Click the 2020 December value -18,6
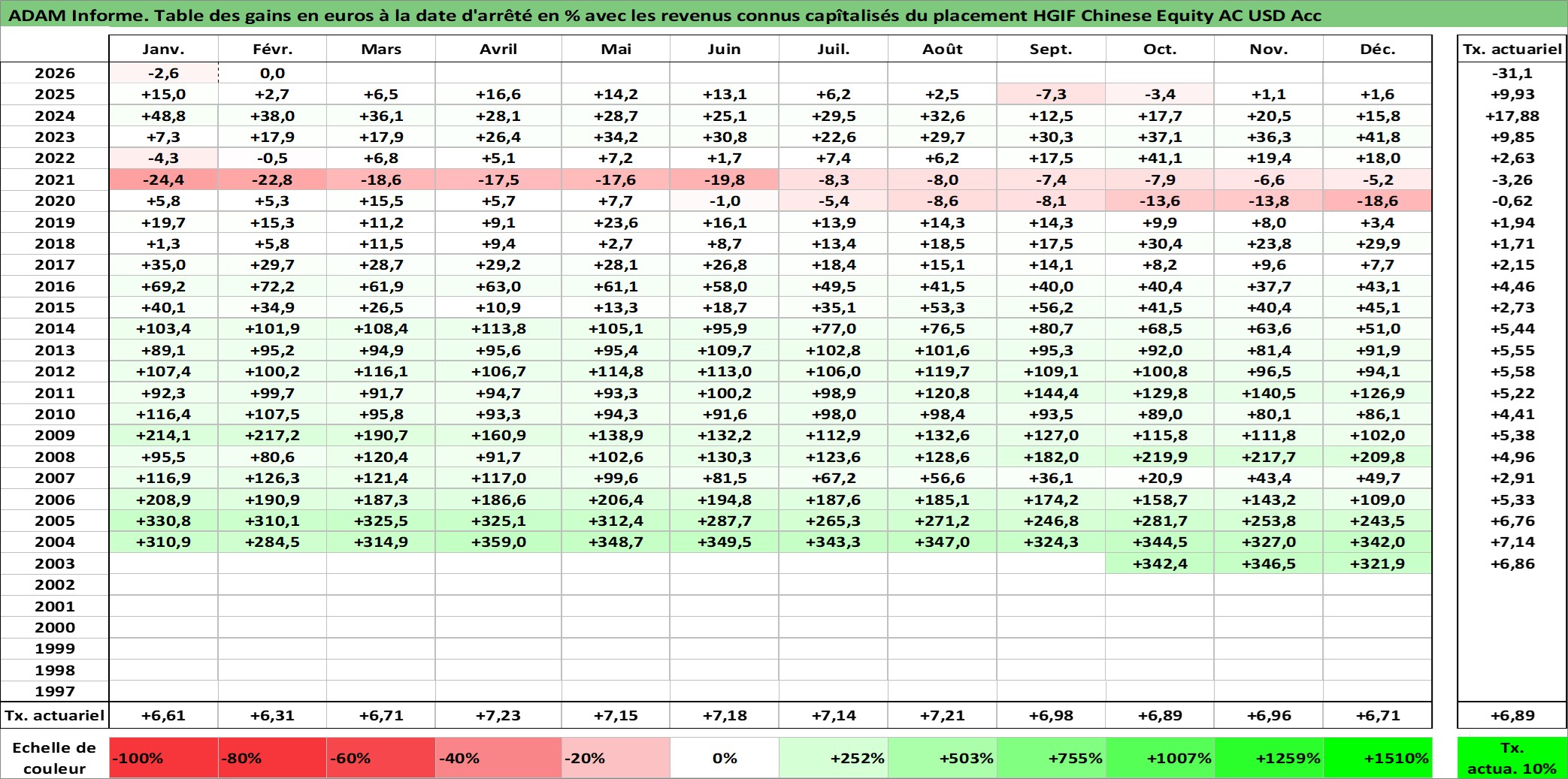Image resolution: width=1568 pixels, height=779 pixels. (x=1378, y=201)
